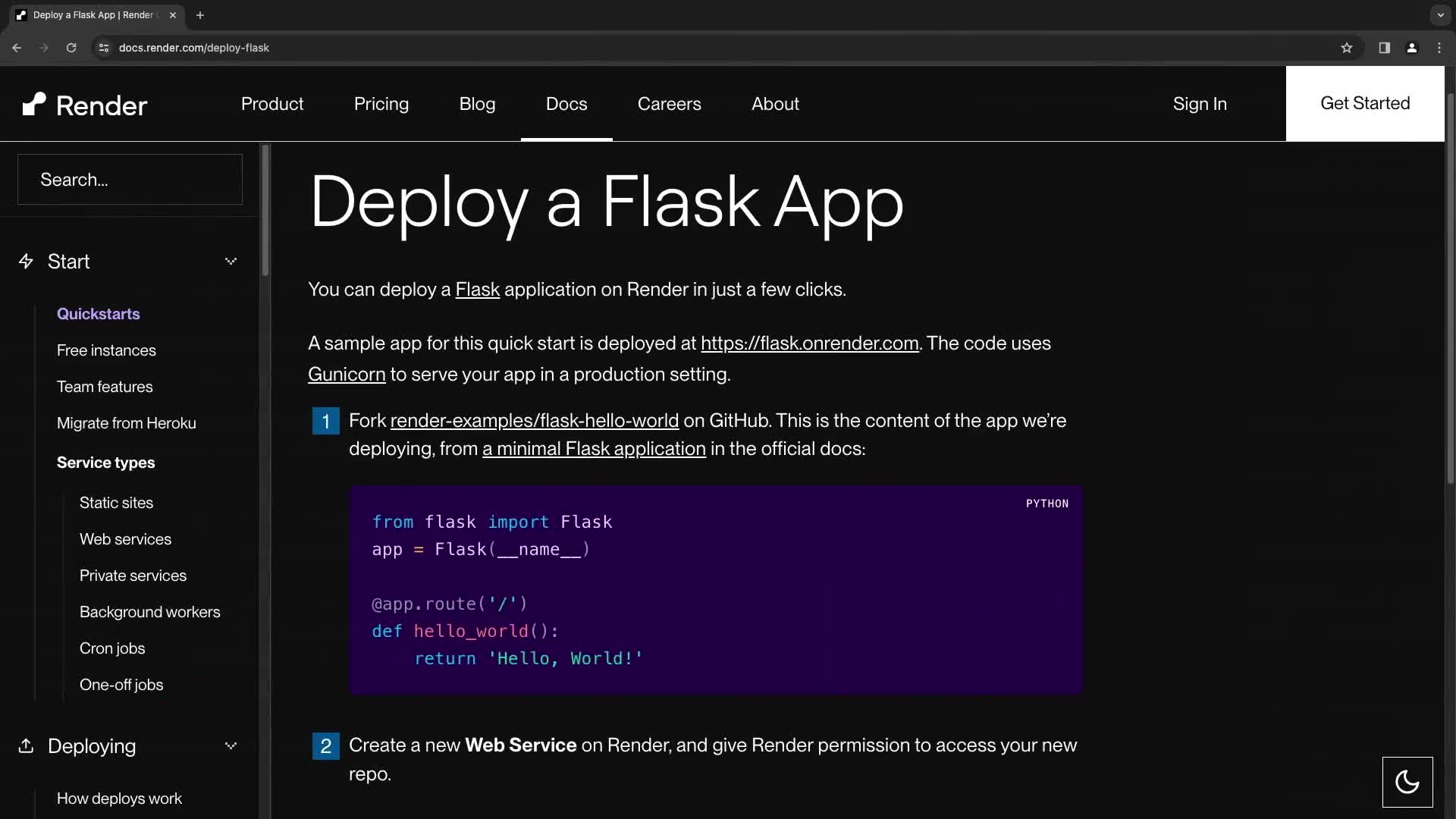View site information in the address bar
Image resolution: width=1456 pixels, height=819 pixels.
(103, 47)
